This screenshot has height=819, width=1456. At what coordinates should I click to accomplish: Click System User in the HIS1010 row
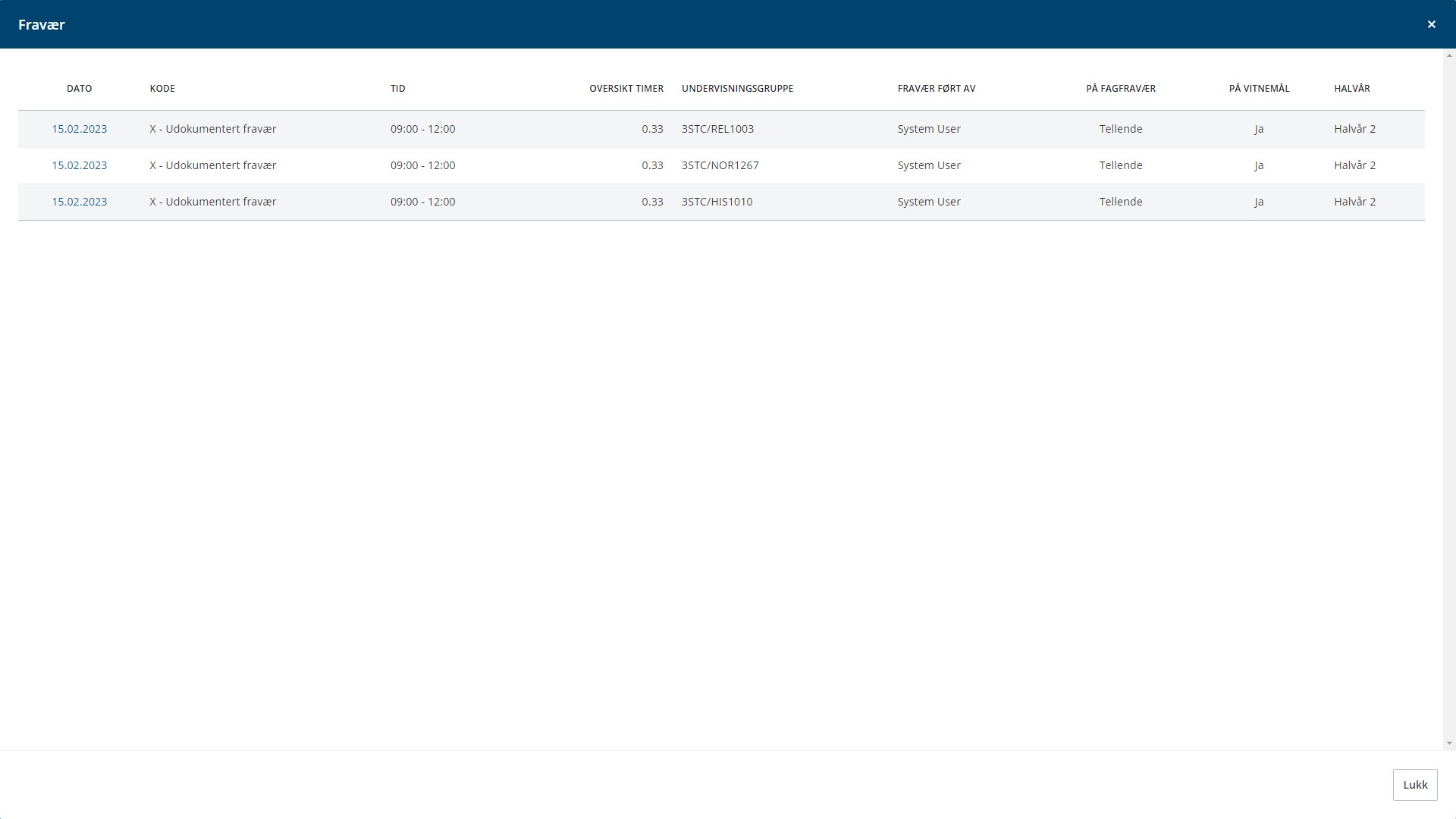click(x=929, y=202)
